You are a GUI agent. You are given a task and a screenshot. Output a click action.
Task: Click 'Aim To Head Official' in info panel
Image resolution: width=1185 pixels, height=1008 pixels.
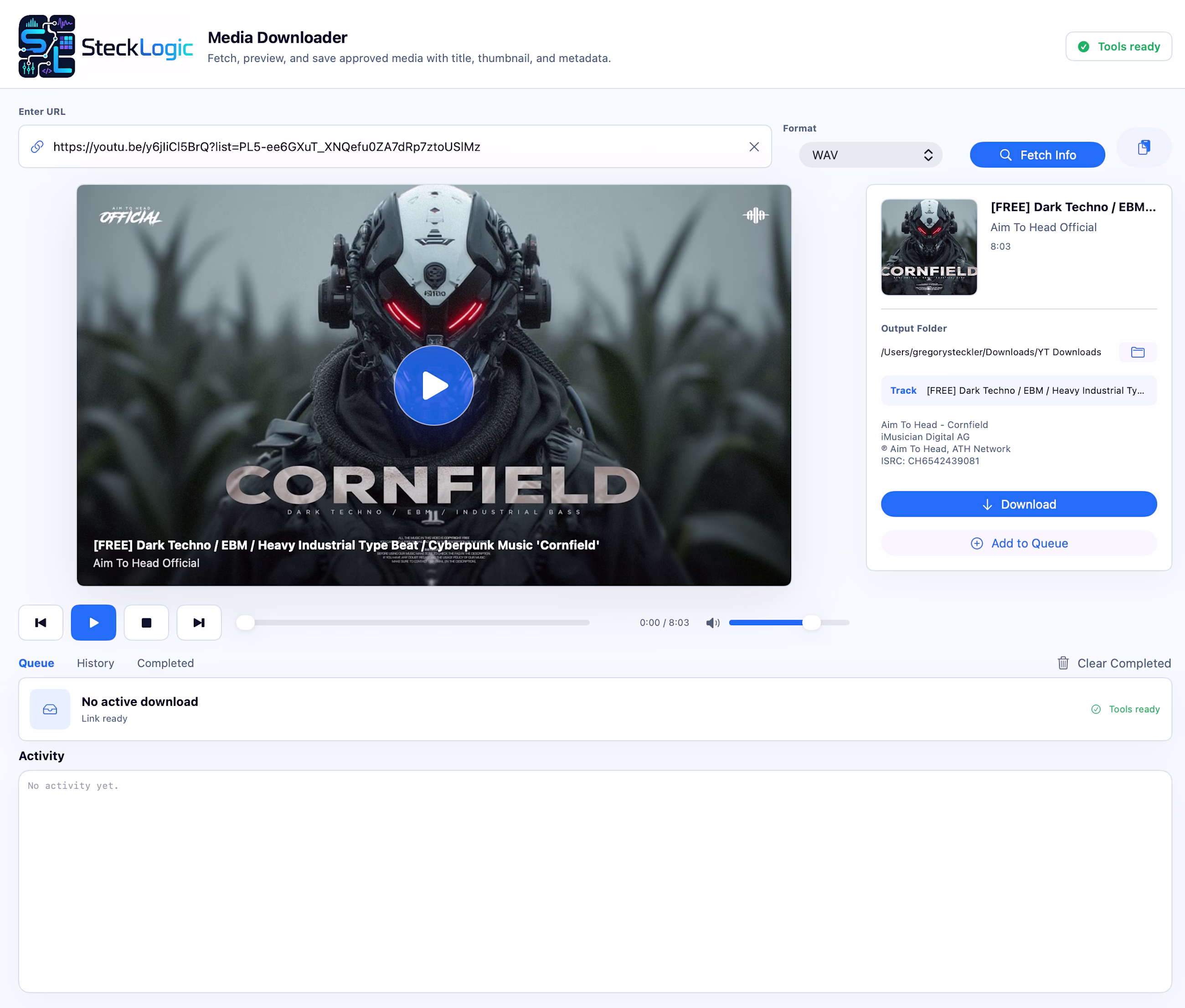(1043, 227)
